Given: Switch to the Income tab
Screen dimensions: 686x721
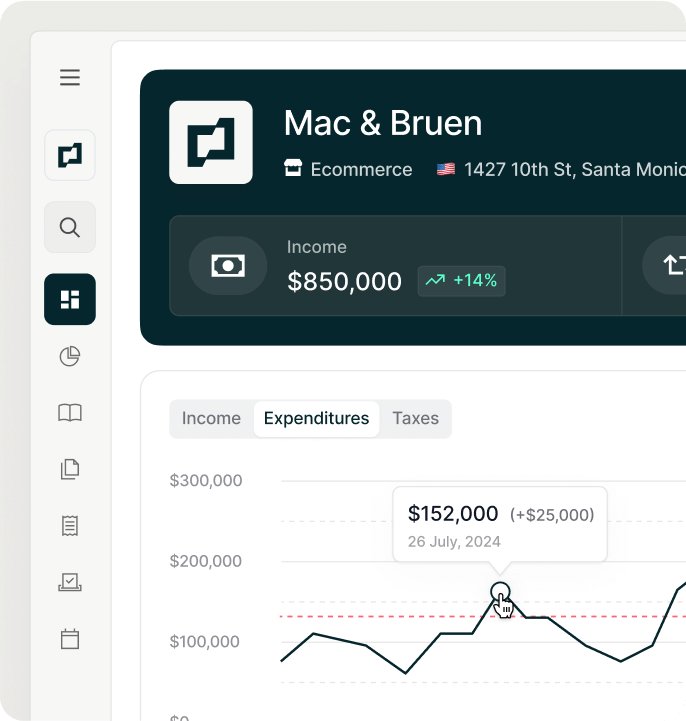Looking at the screenshot, I should click(x=211, y=419).
